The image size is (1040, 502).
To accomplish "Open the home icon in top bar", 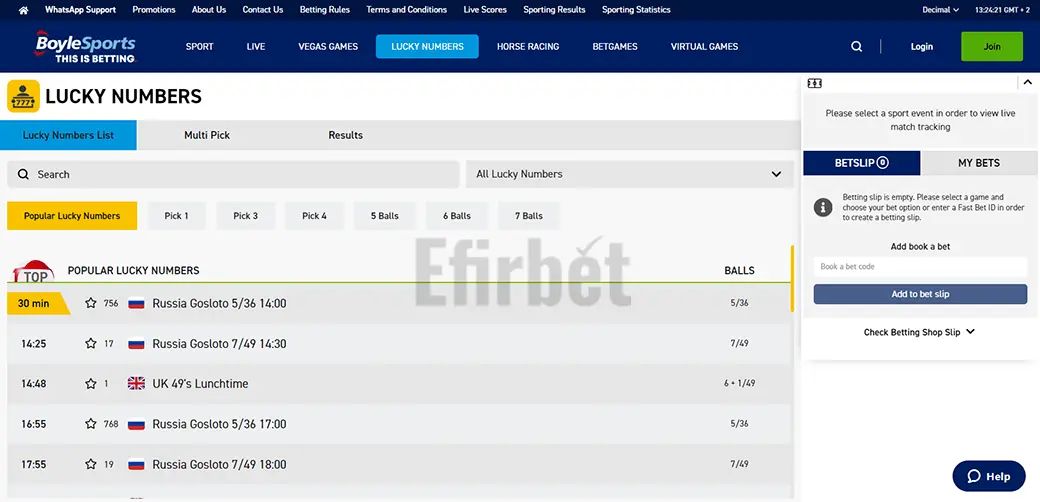I will 24,10.
